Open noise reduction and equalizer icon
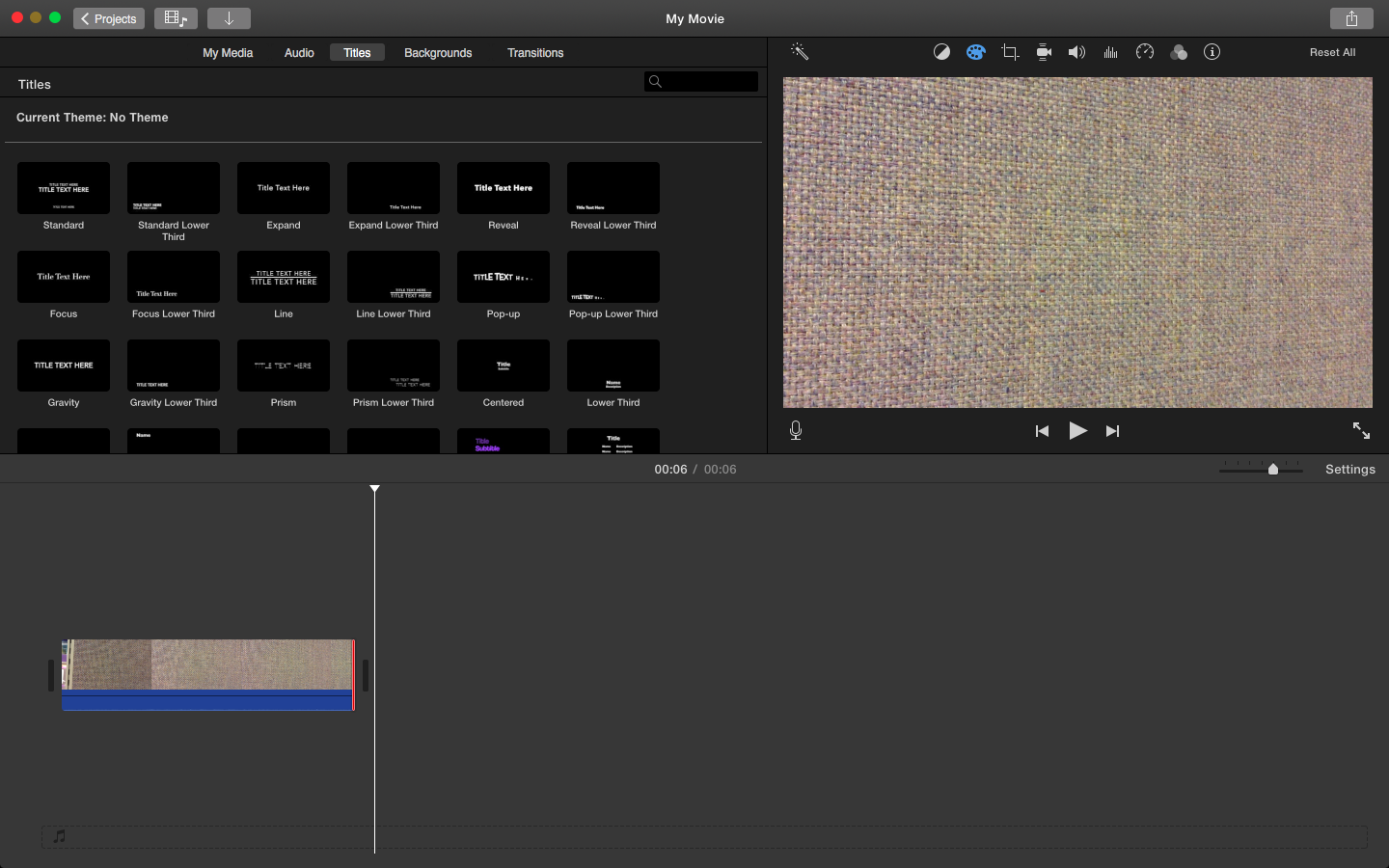The width and height of the screenshot is (1389, 868). coord(1111,52)
